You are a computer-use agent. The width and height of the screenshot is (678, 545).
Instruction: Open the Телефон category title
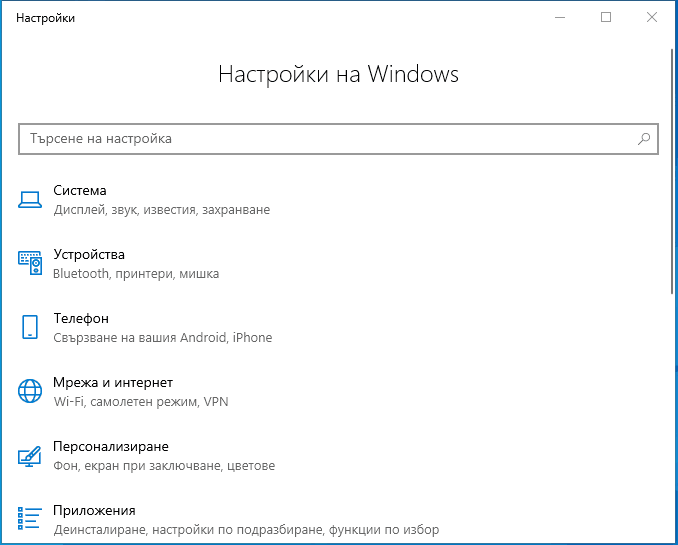[81, 318]
